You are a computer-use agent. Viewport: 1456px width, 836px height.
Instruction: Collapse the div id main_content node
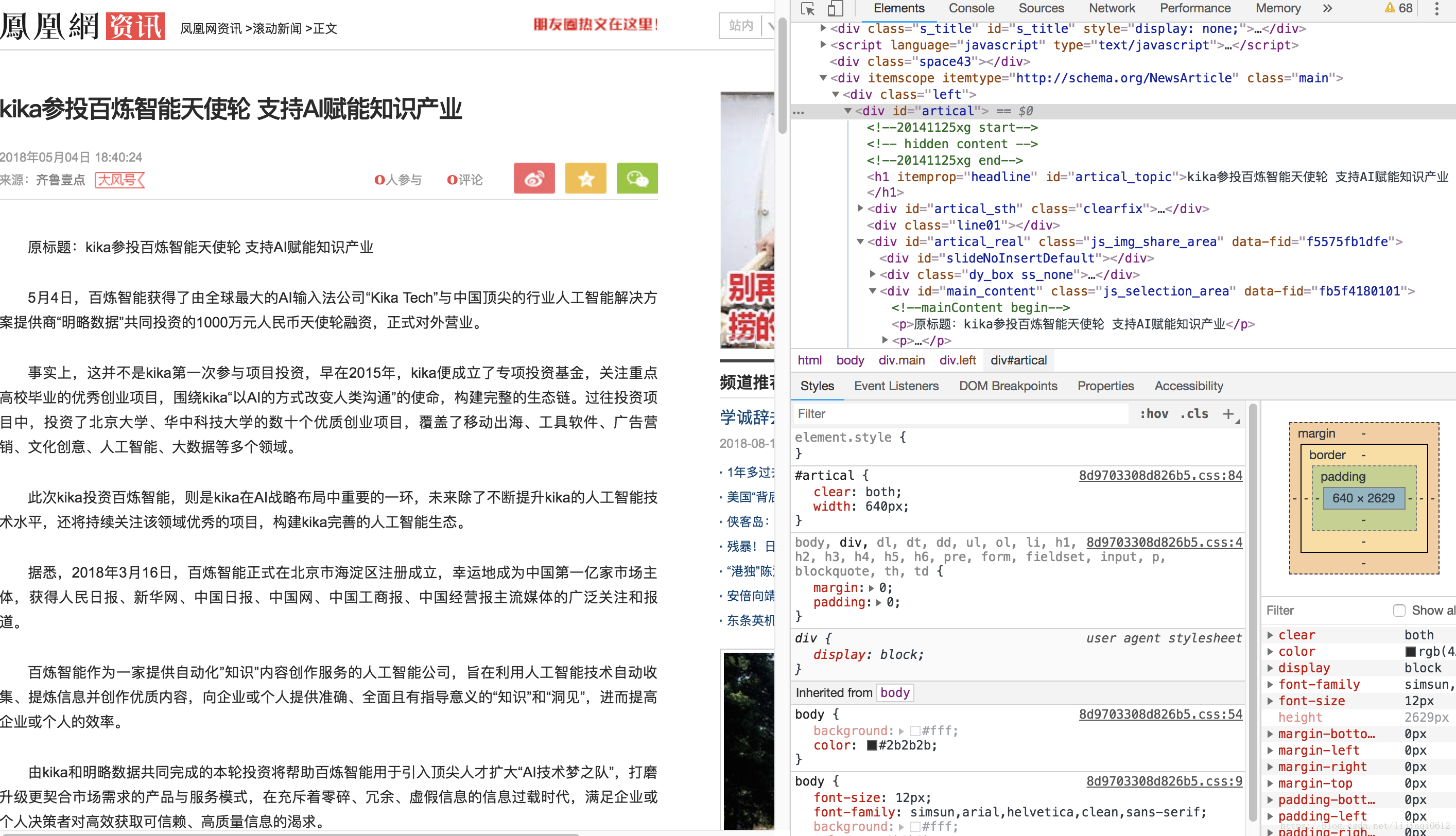click(873, 291)
